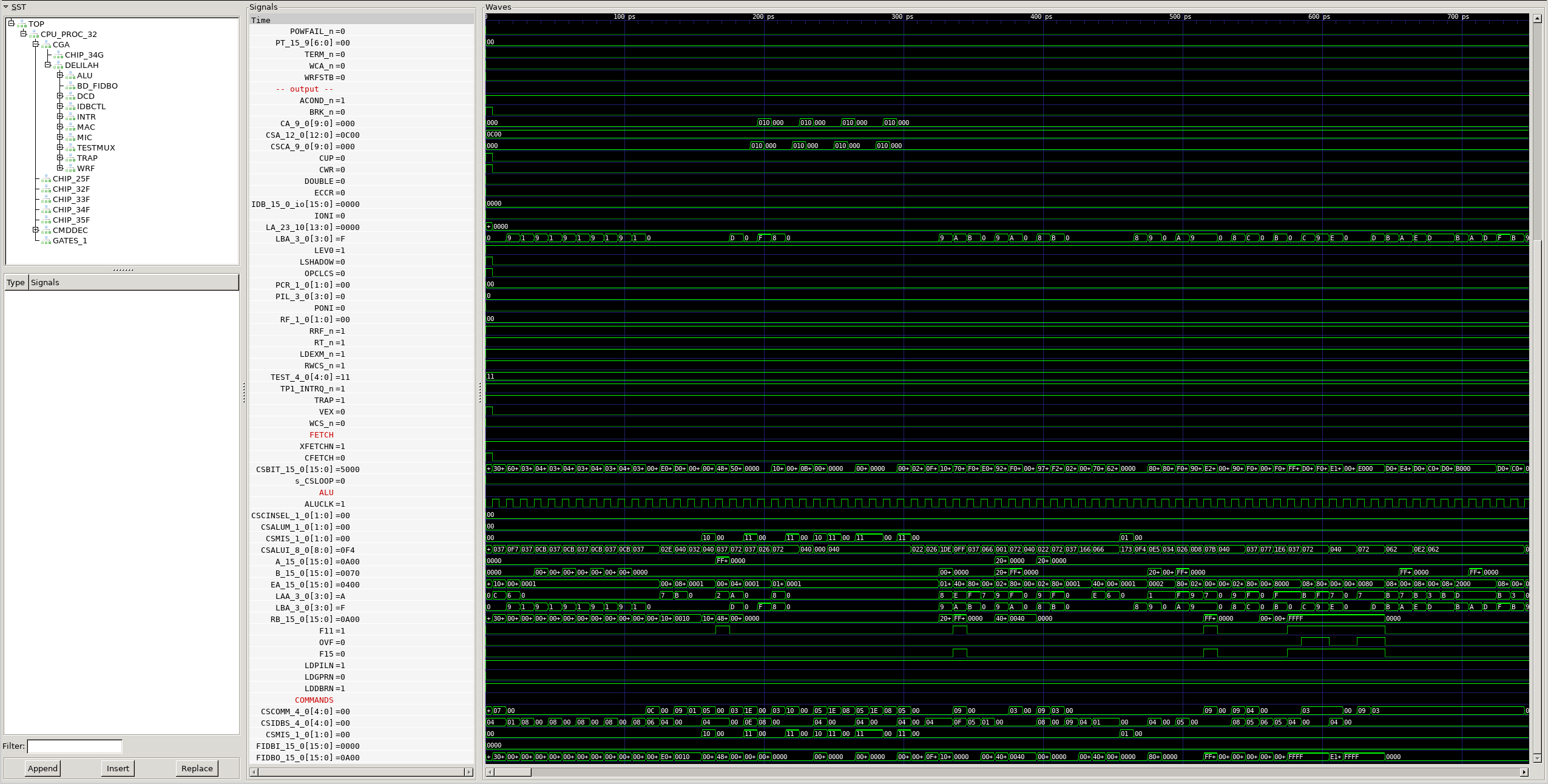Collapse the CGA tree node
Viewport: 1548px width, 784px height.
pos(36,44)
